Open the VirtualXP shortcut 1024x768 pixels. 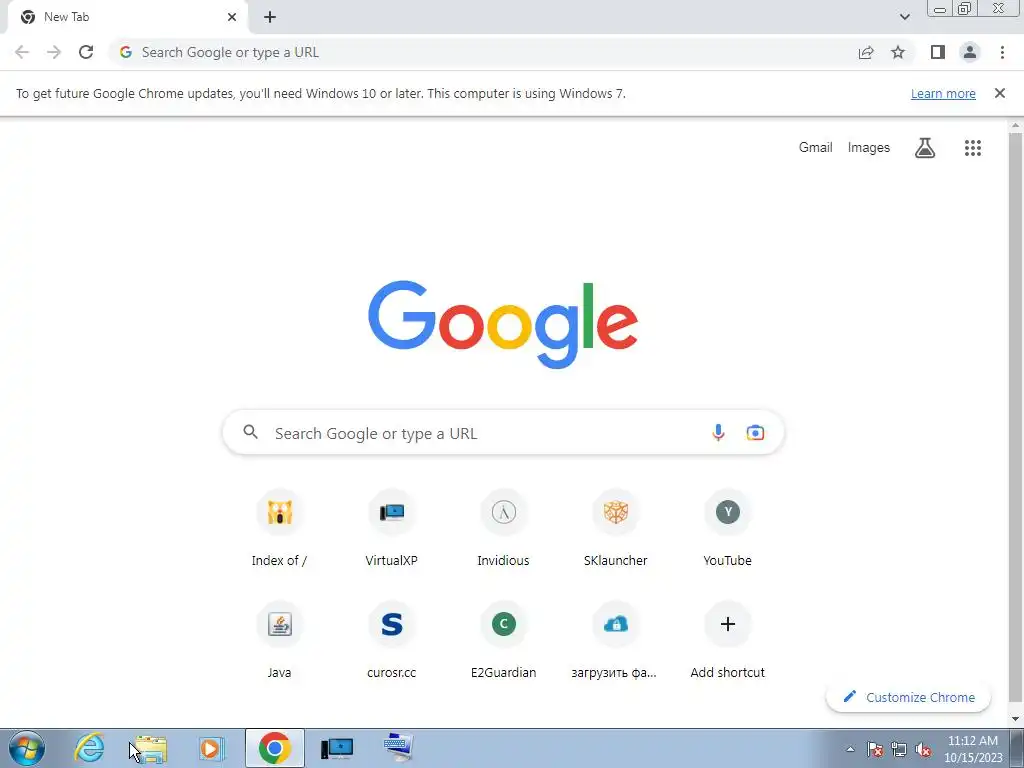[392, 530]
